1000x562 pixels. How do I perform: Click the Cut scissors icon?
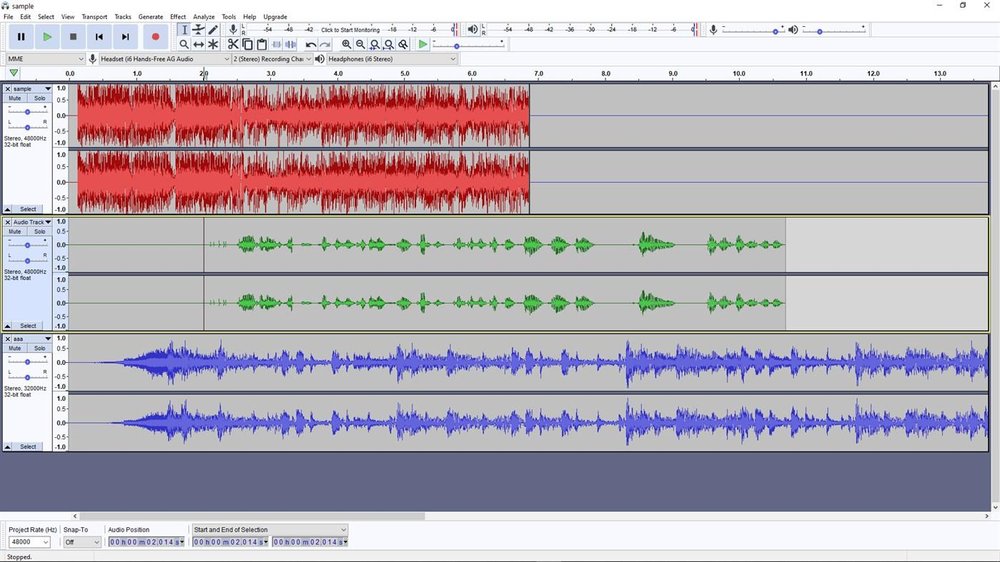coord(233,44)
